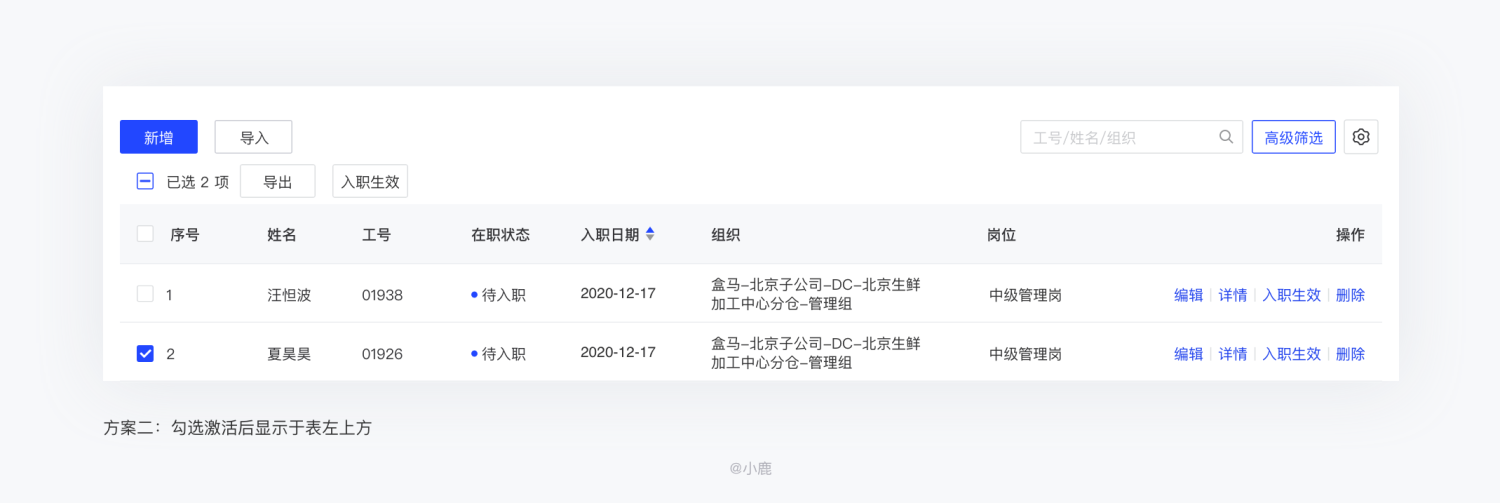This screenshot has height=503, width=1500.
Task: Delete row 2 via 删除 link
Action: 1350,354
